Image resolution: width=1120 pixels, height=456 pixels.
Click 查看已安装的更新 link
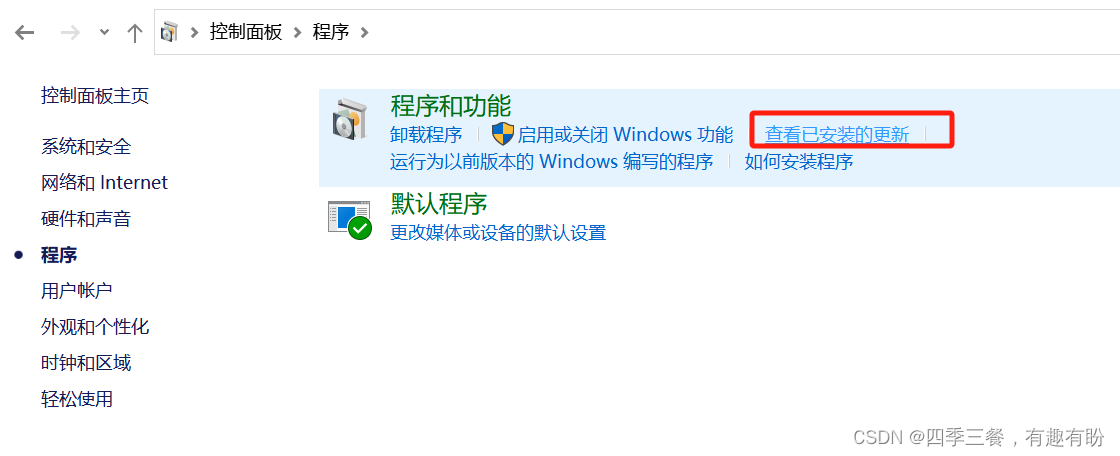tap(837, 134)
